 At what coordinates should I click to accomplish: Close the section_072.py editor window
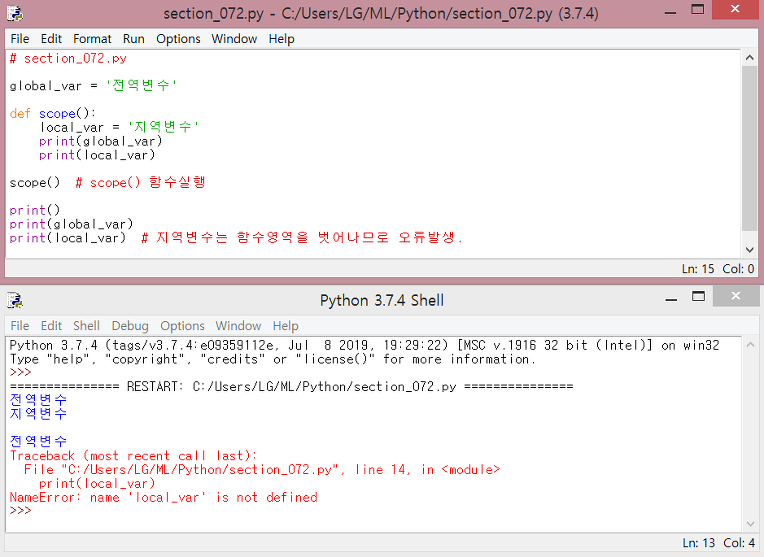tap(735, 9)
